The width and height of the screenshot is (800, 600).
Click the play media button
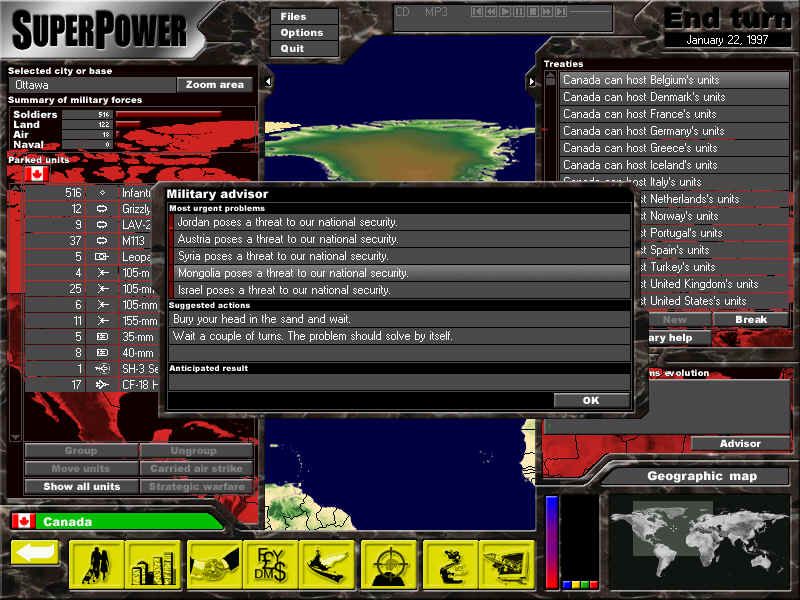click(505, 11)
